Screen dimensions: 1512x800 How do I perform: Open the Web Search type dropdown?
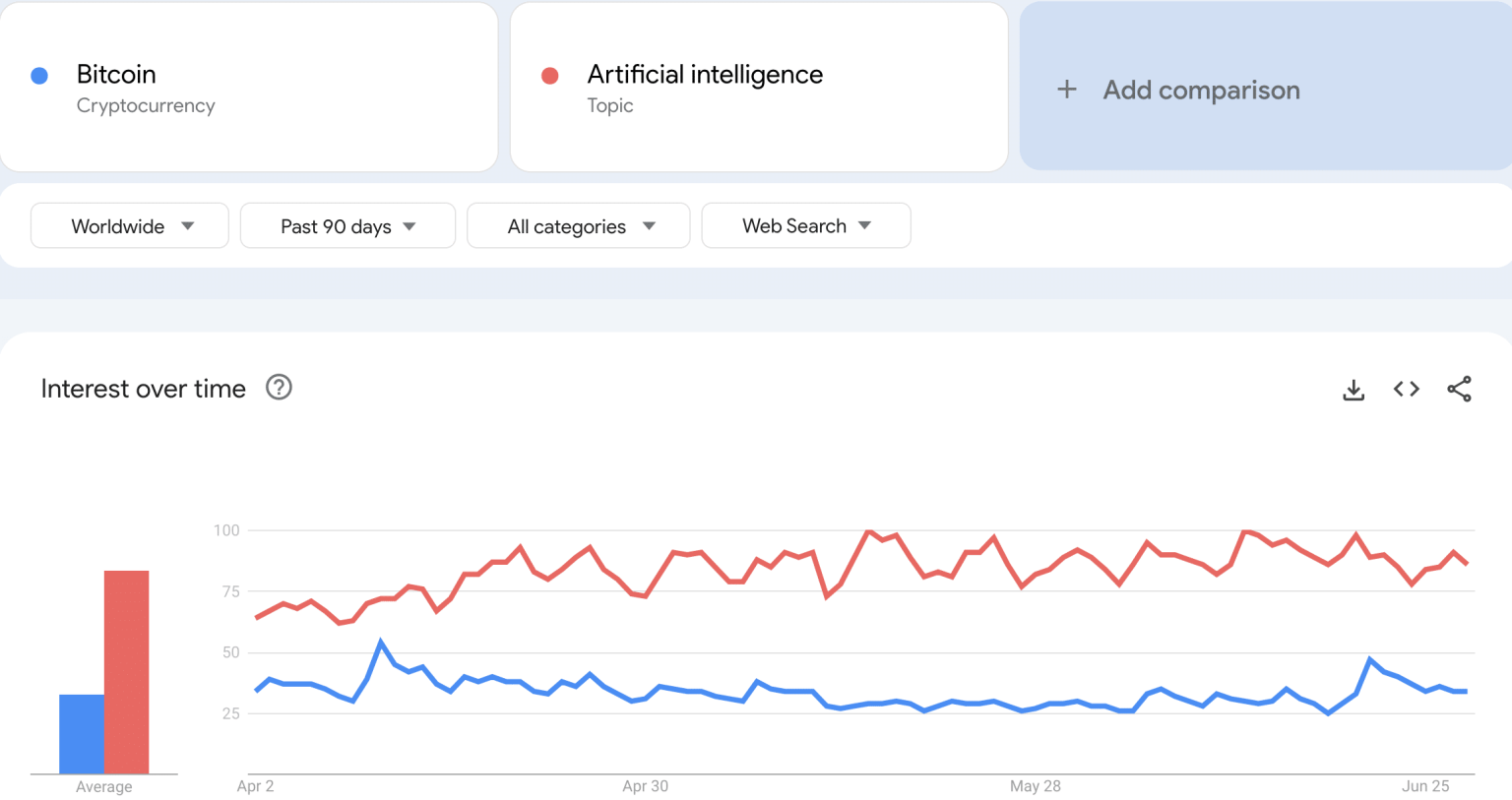(805, 225)
